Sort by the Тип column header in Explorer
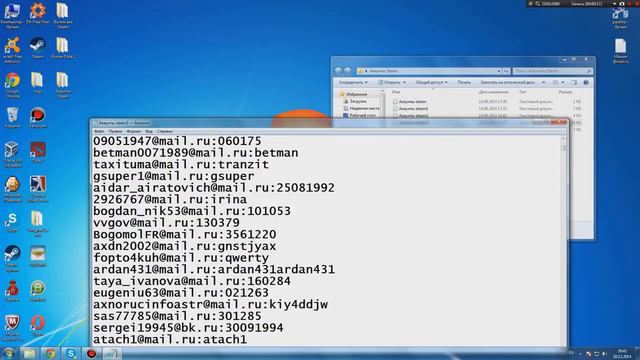Viewport: 640px width, 360px height. (522, 92)
